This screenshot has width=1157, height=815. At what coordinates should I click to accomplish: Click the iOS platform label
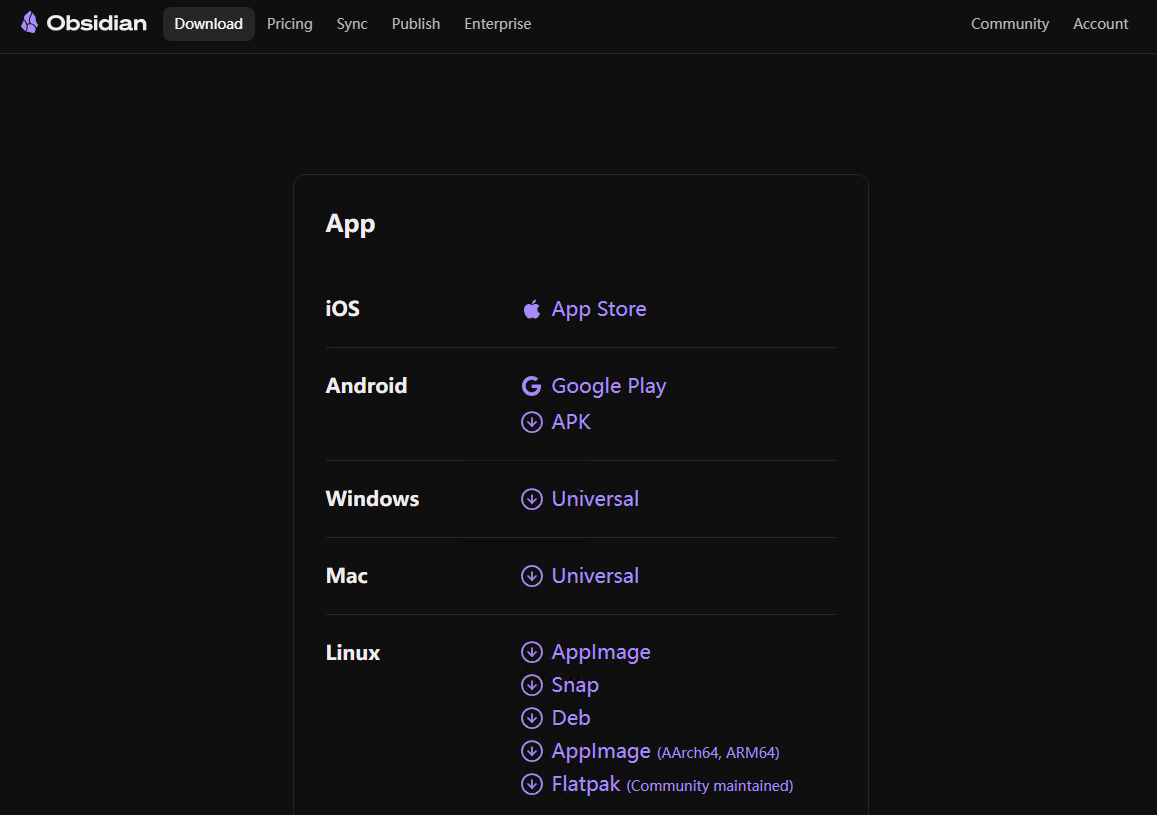[342, 308]
